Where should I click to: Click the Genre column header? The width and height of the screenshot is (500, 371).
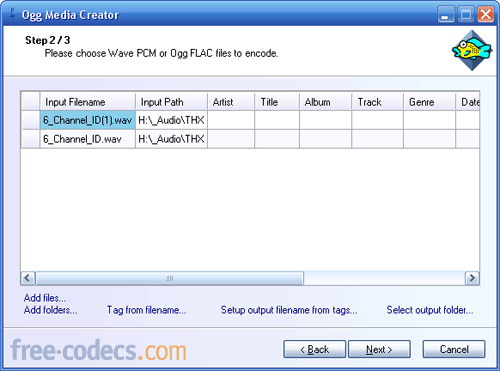point(429,102)
